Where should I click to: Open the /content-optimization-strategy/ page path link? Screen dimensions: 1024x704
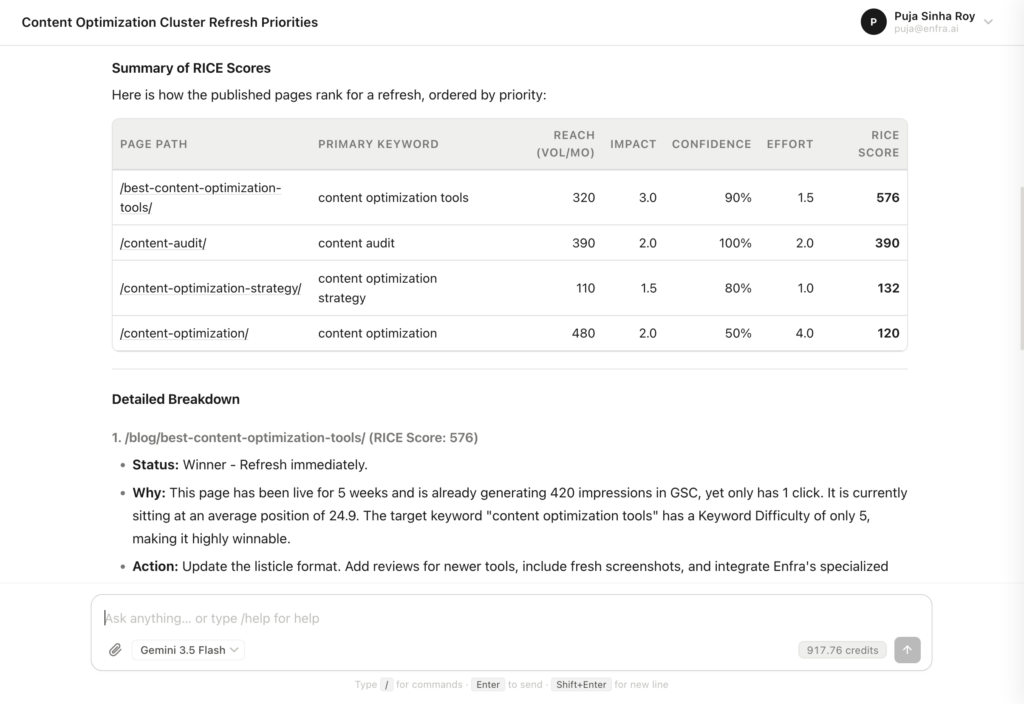210,288
